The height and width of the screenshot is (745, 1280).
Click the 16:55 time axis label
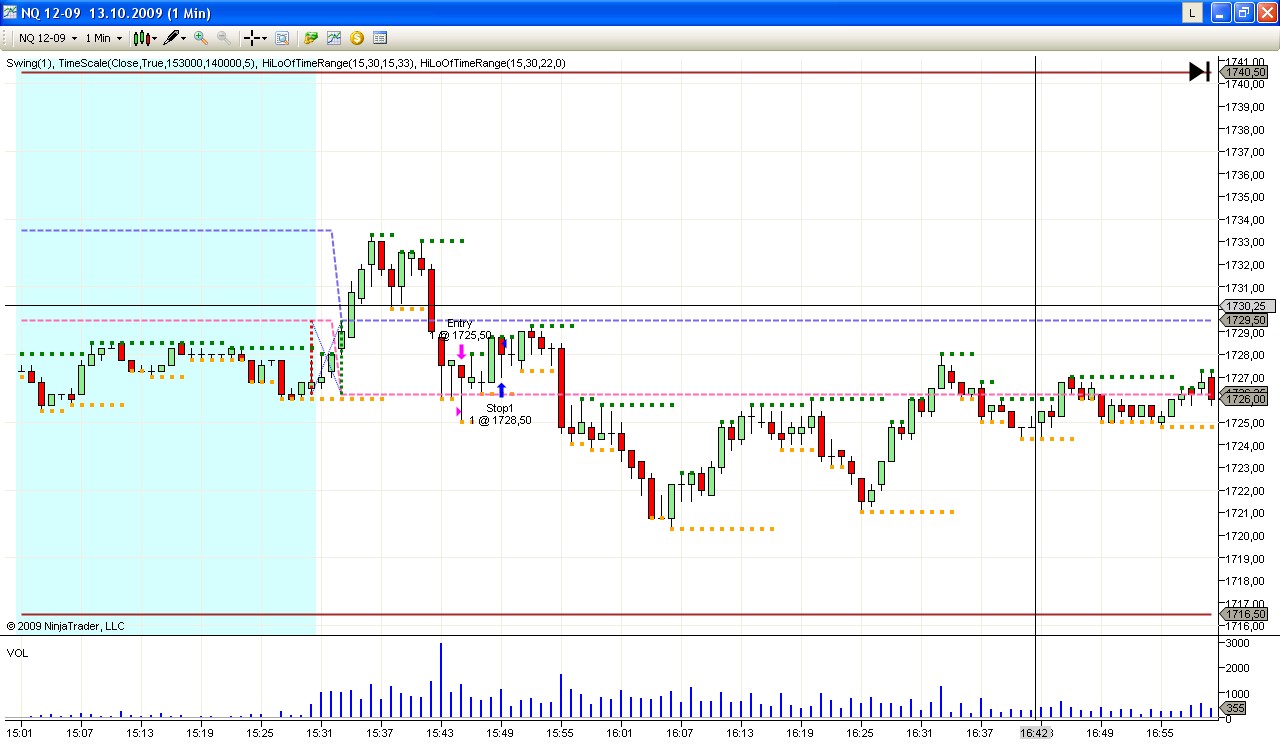pos(1160,733)
